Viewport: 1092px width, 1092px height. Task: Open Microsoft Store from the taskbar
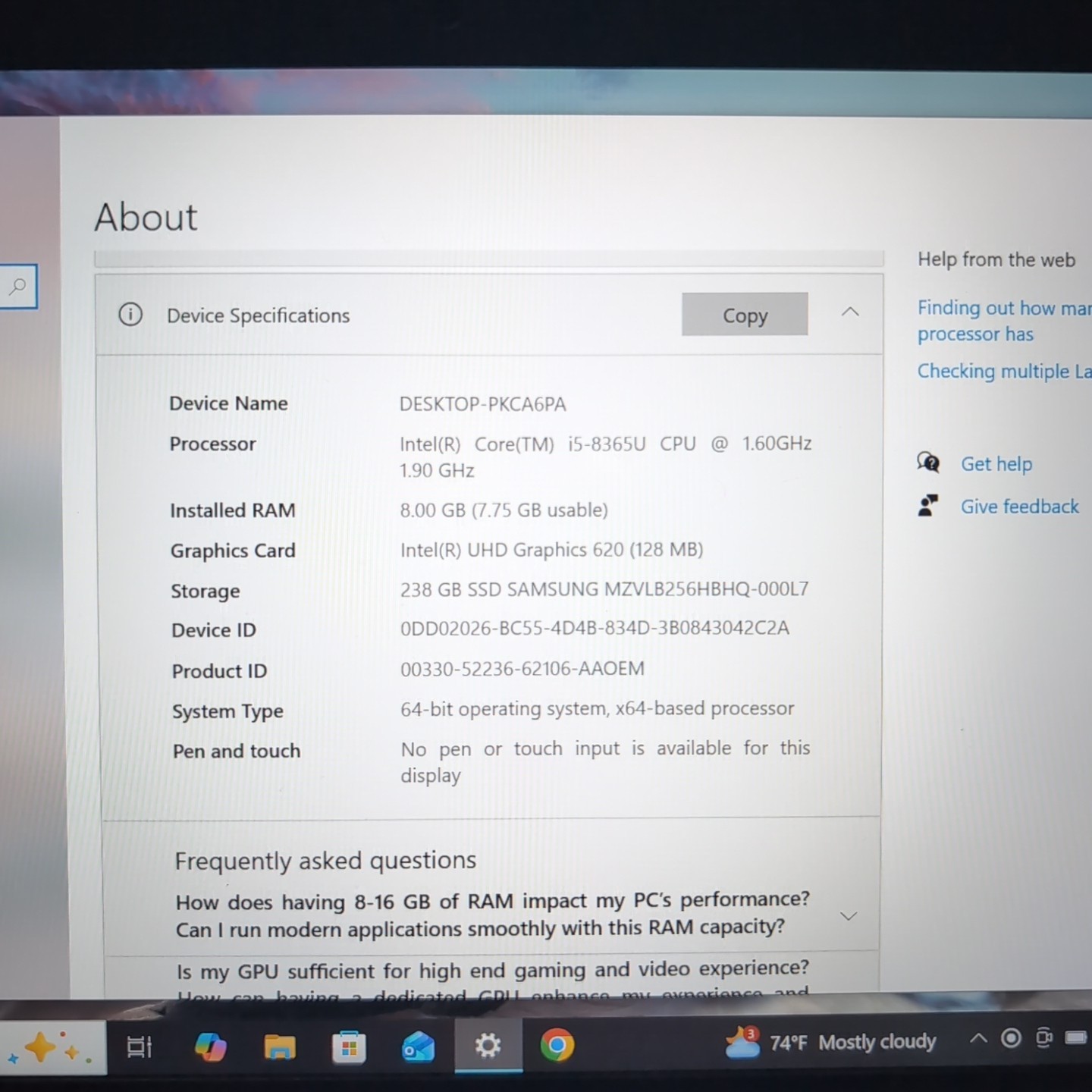(349, 1047)
